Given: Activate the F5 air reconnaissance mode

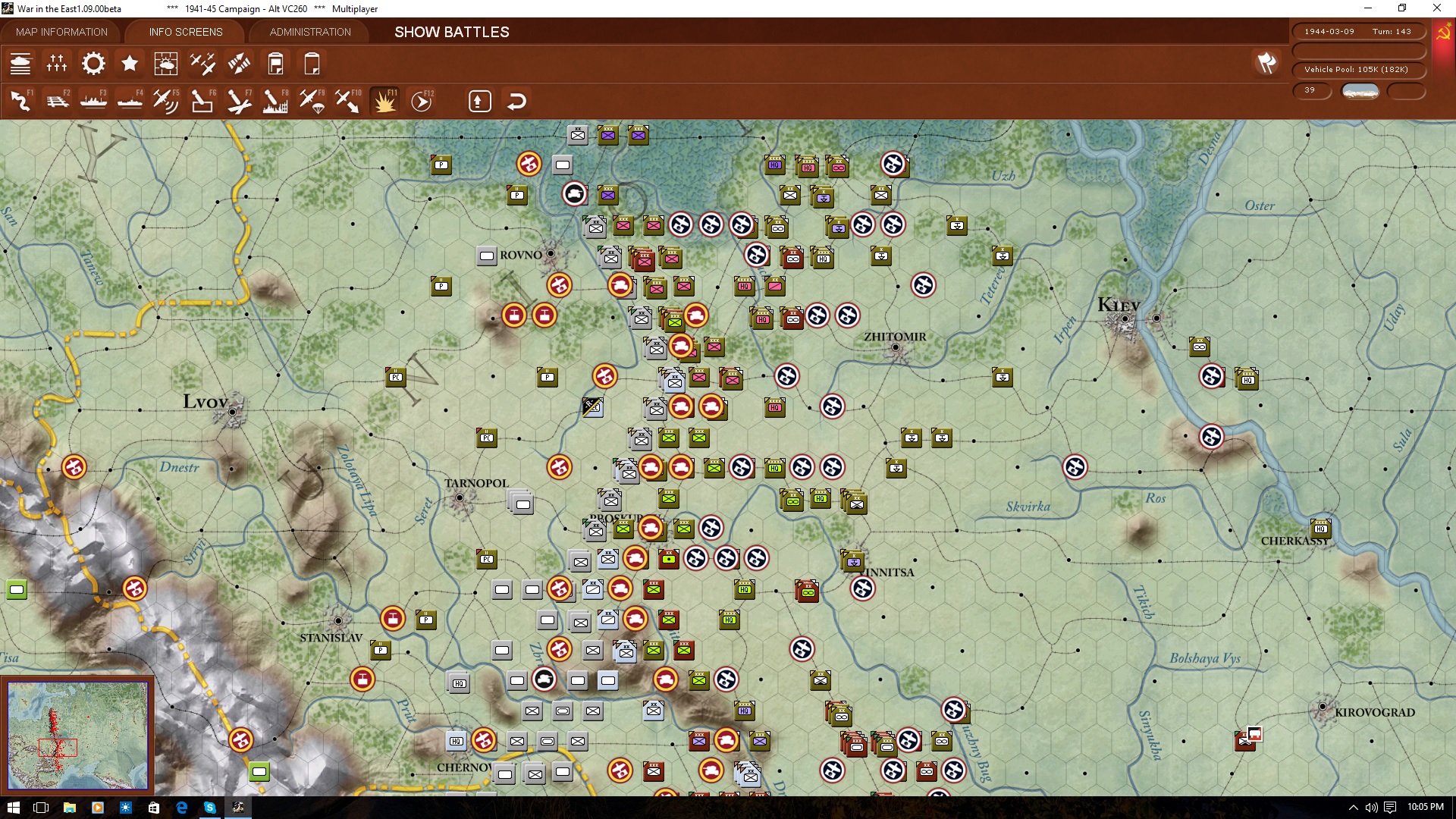Looking at the screenshot, I should click(x=166, y=100).
